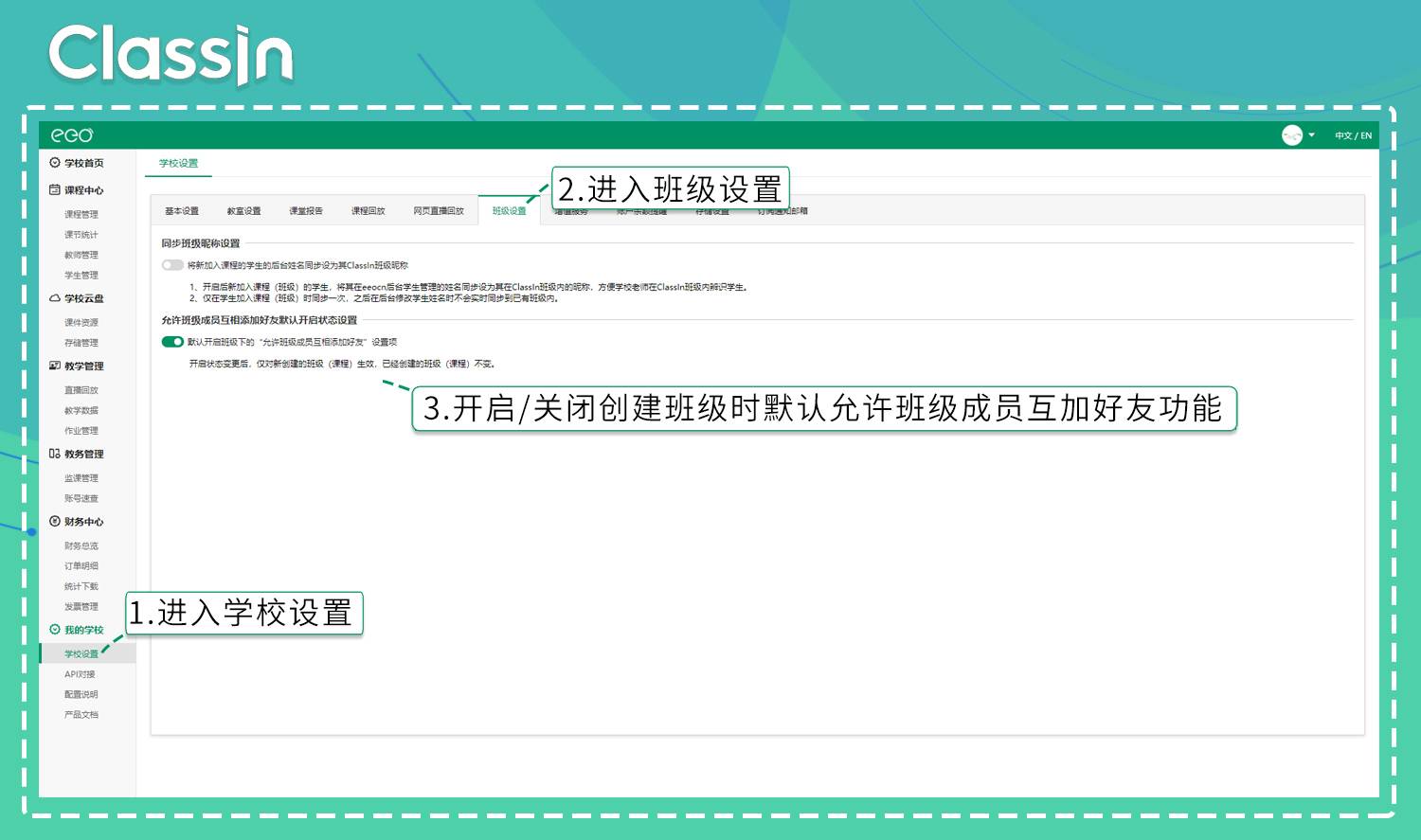Open 课件资源 under 学校云盘
1421x840 pixels.
(81, 323)
